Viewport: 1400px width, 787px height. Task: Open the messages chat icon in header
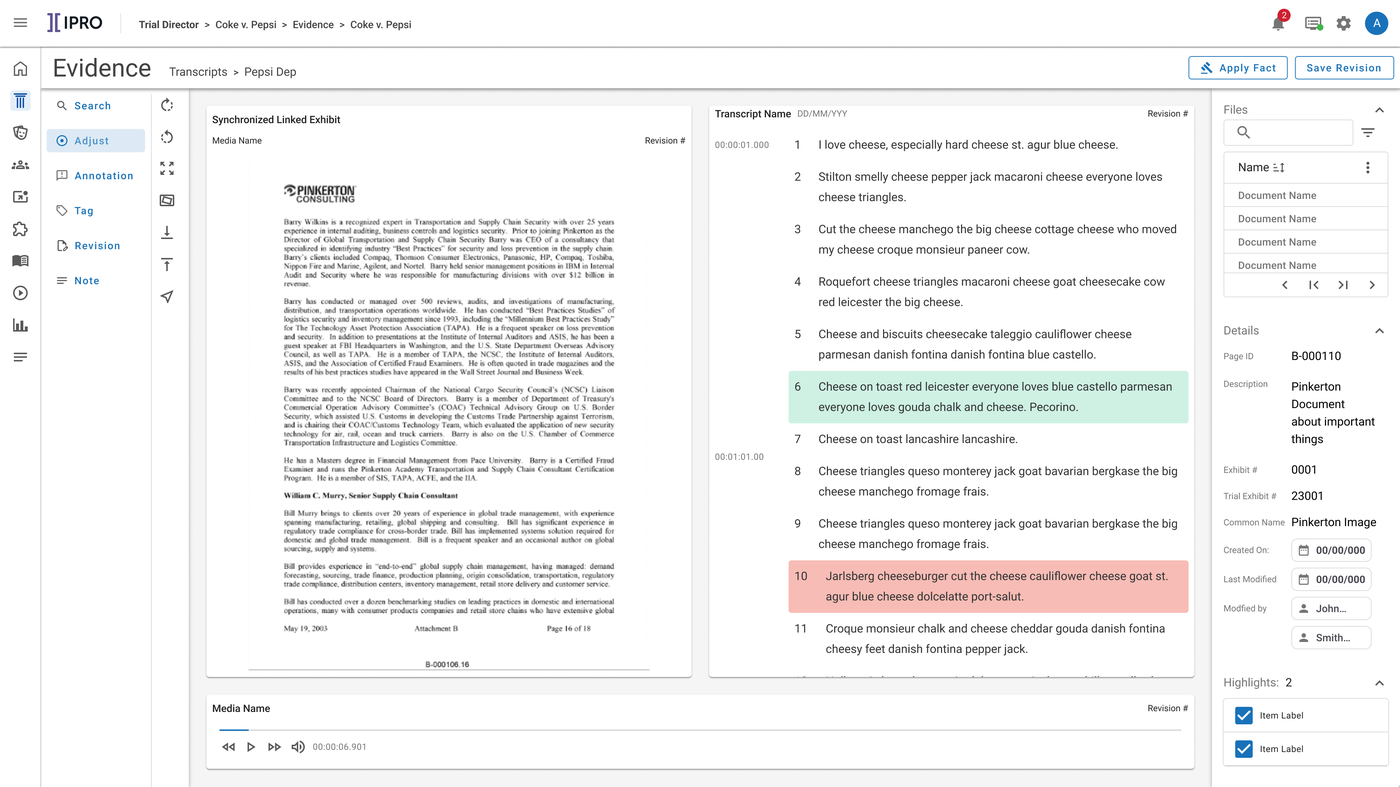tap(1313, 23)
